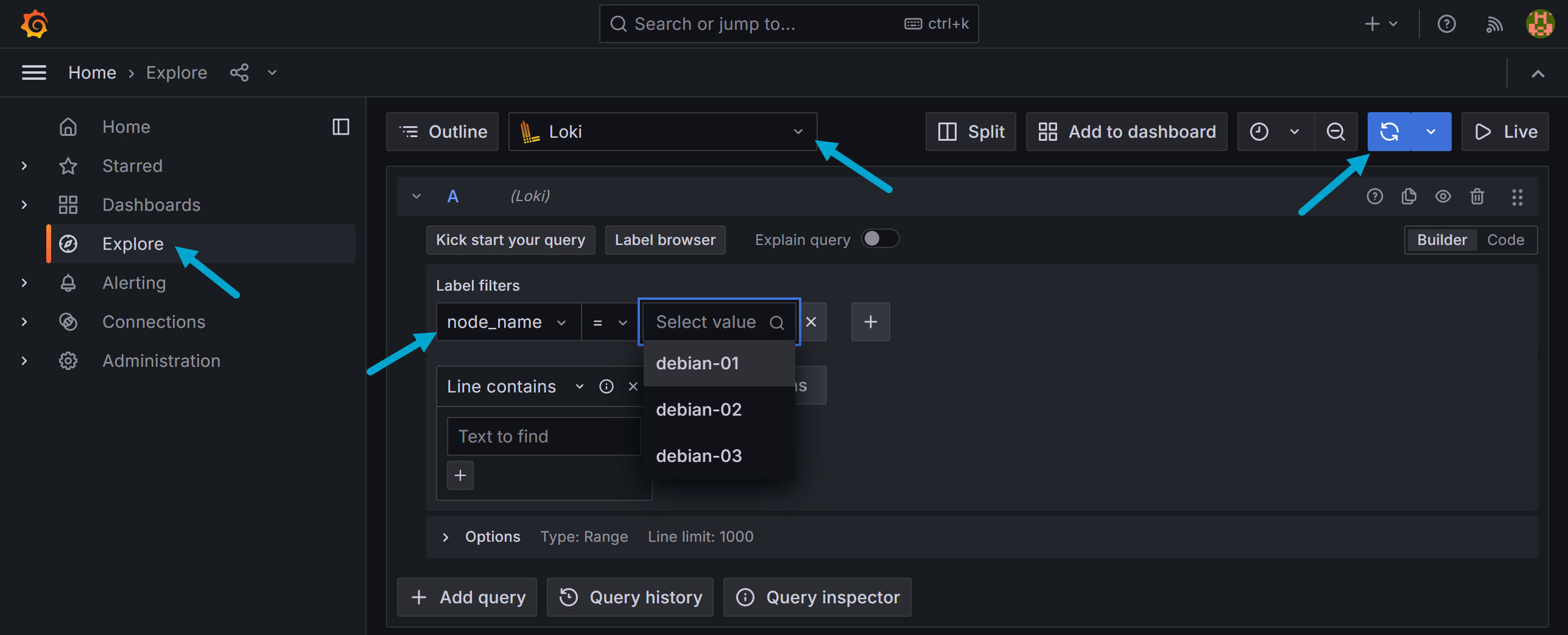Click the share link icon beside Explore breadcrumb

point(239,72)
